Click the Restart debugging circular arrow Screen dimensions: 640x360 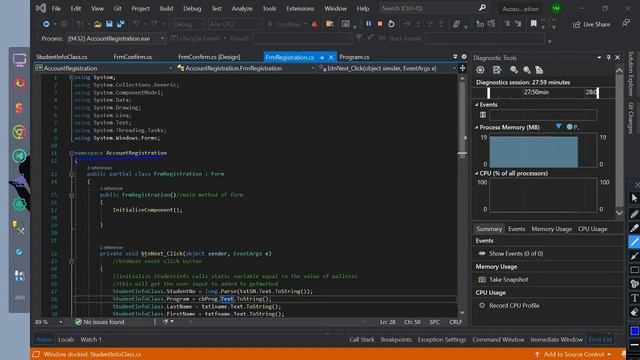coord(391,24)
